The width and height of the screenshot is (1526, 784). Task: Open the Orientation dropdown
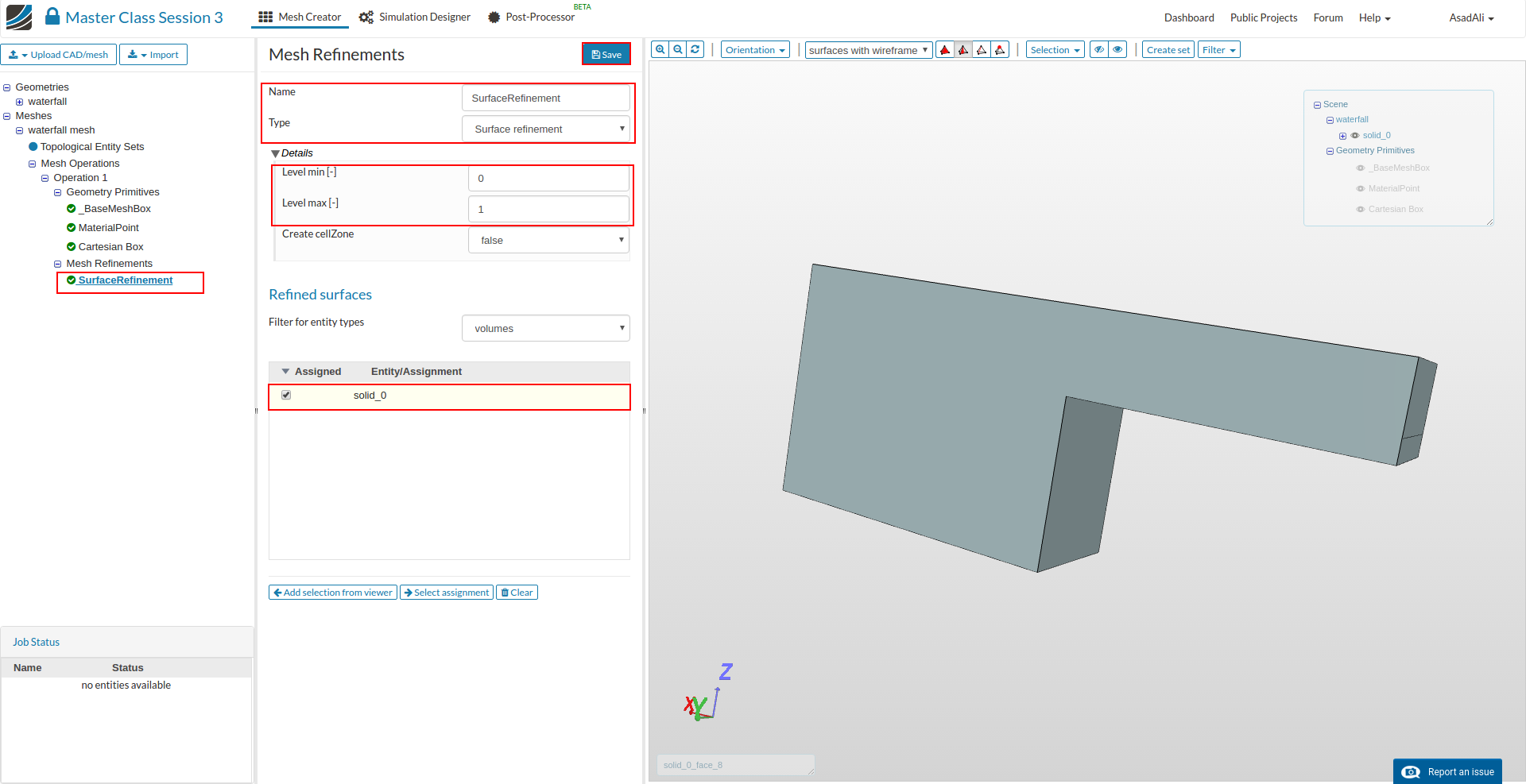tap(754, 50)
